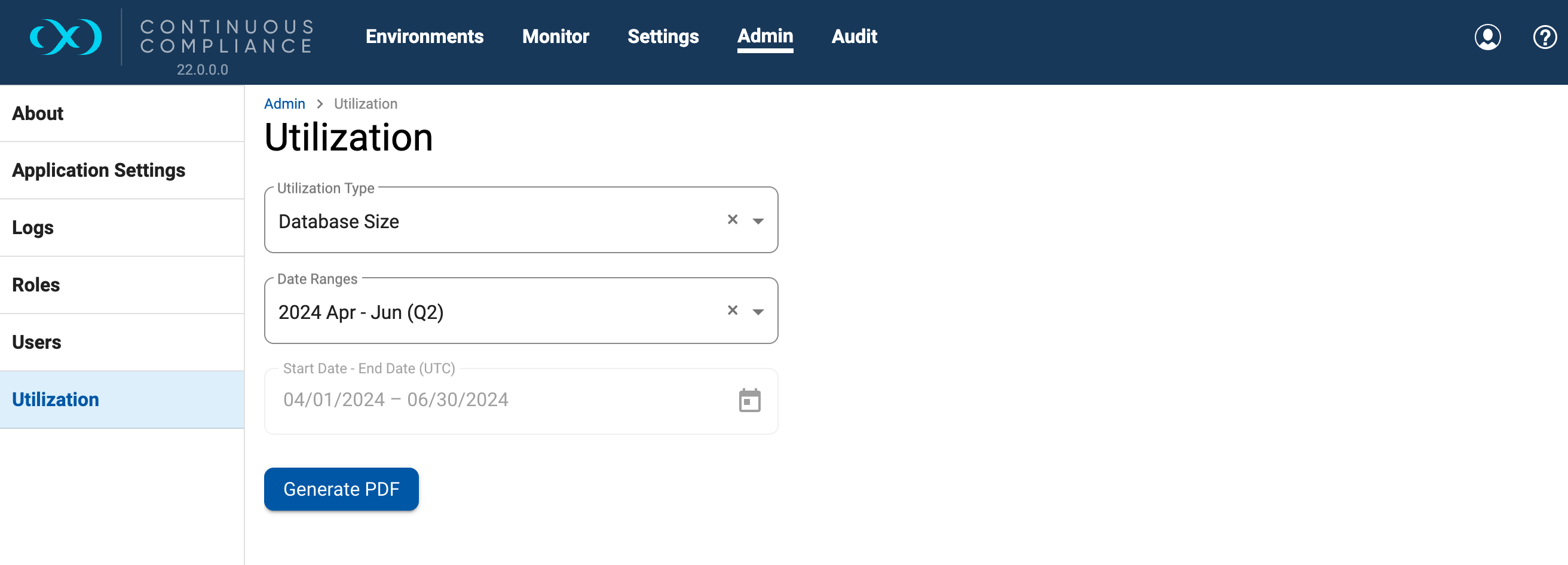Viewport: 1568px width, 565px height.
Task: Open the calendar date picker icon
Action: tap(749, 400)
